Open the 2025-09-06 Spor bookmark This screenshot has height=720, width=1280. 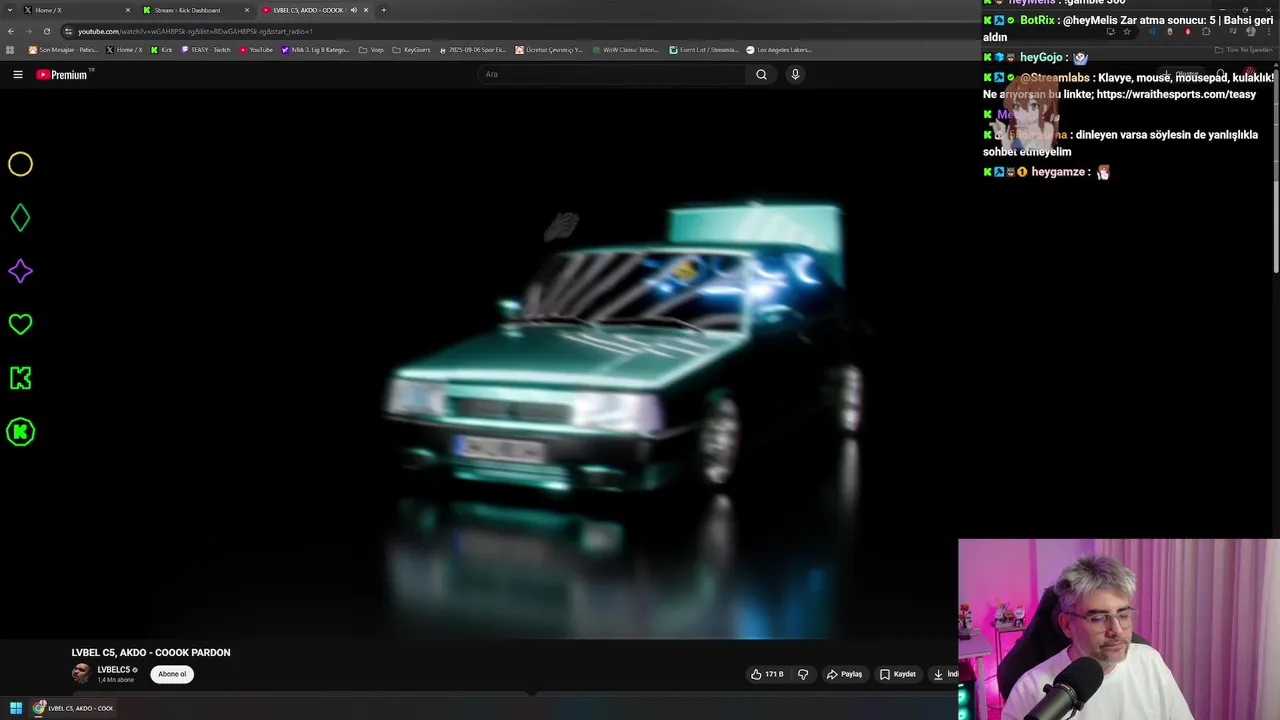(473, 50)
